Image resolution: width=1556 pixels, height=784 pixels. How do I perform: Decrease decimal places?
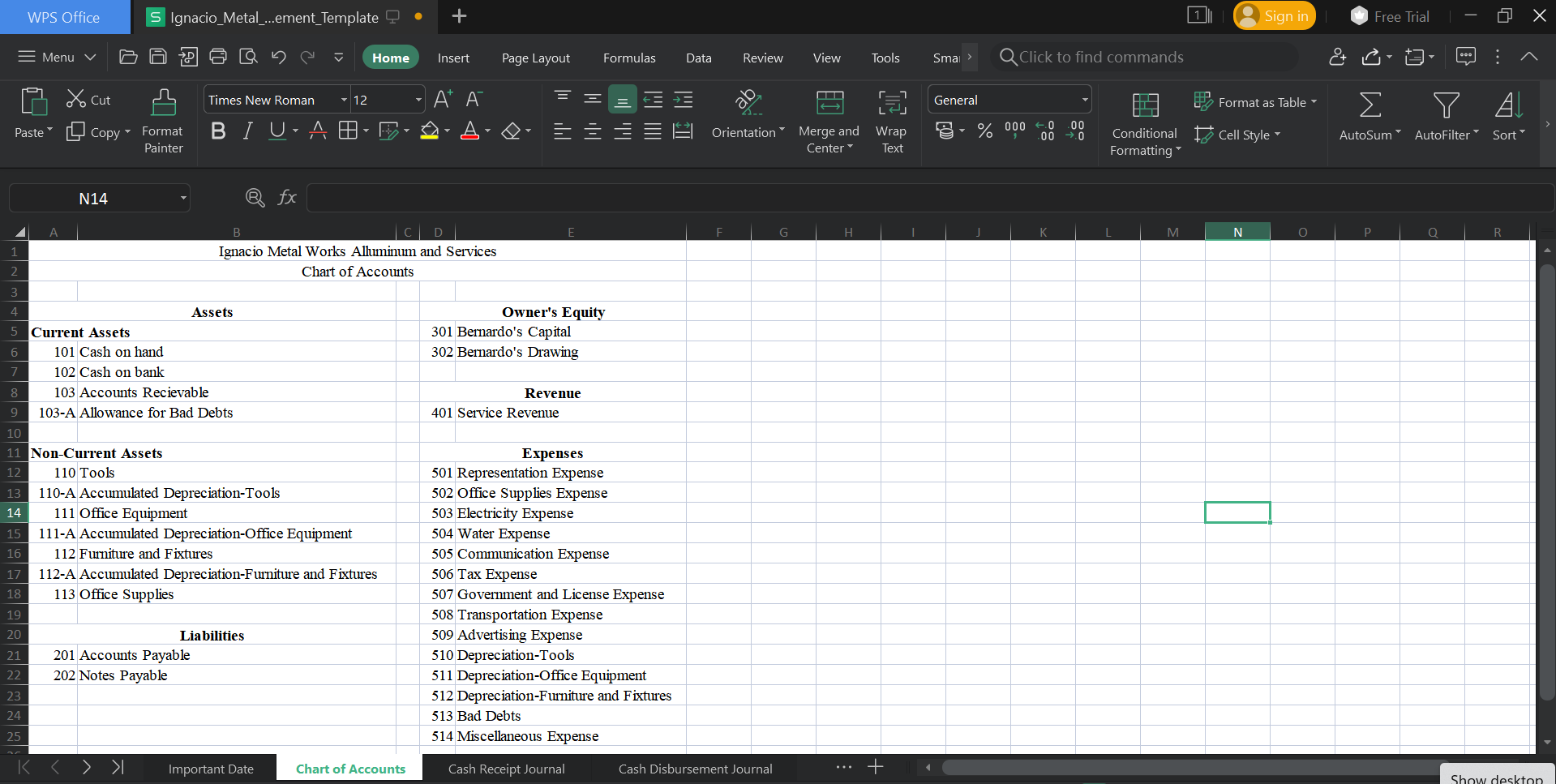1075,131
